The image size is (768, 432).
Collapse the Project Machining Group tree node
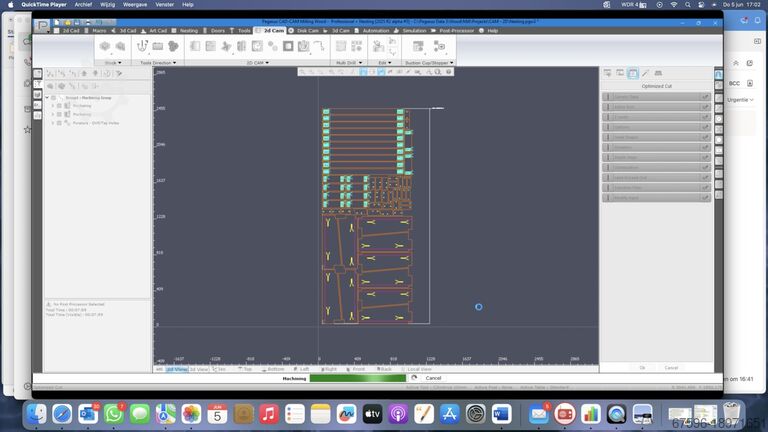tap(46, 97)
